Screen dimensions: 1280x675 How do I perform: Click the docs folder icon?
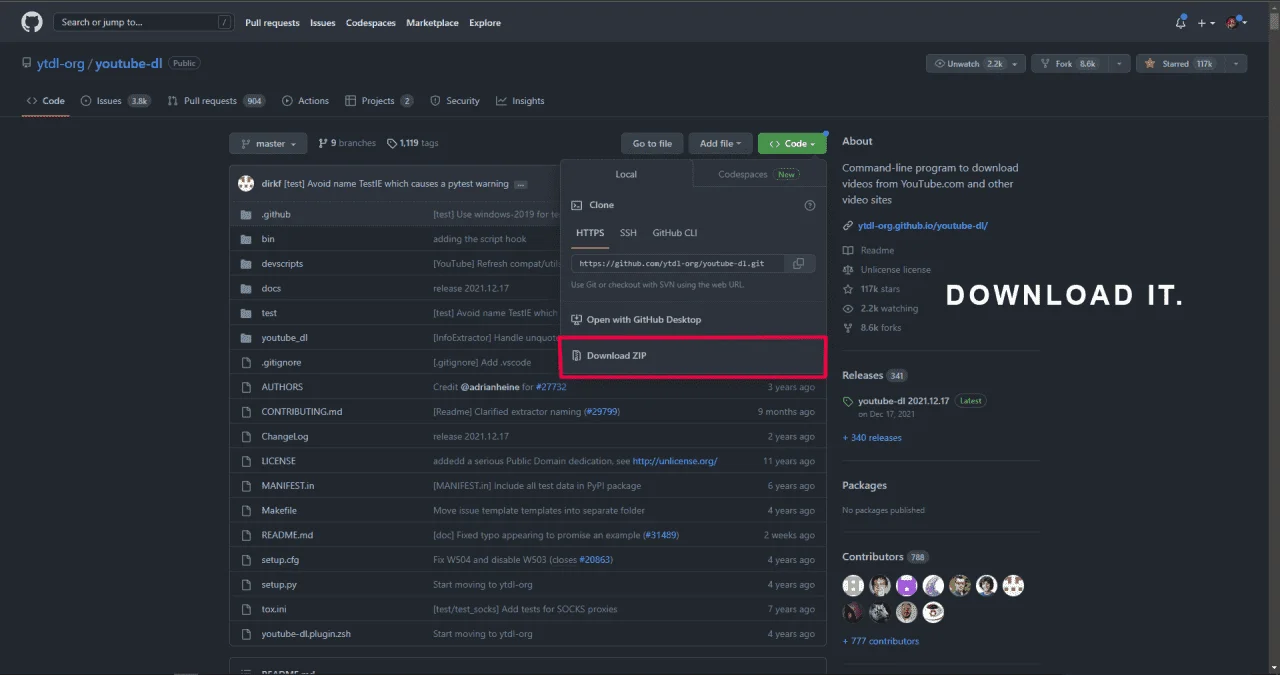pos(245,288)
